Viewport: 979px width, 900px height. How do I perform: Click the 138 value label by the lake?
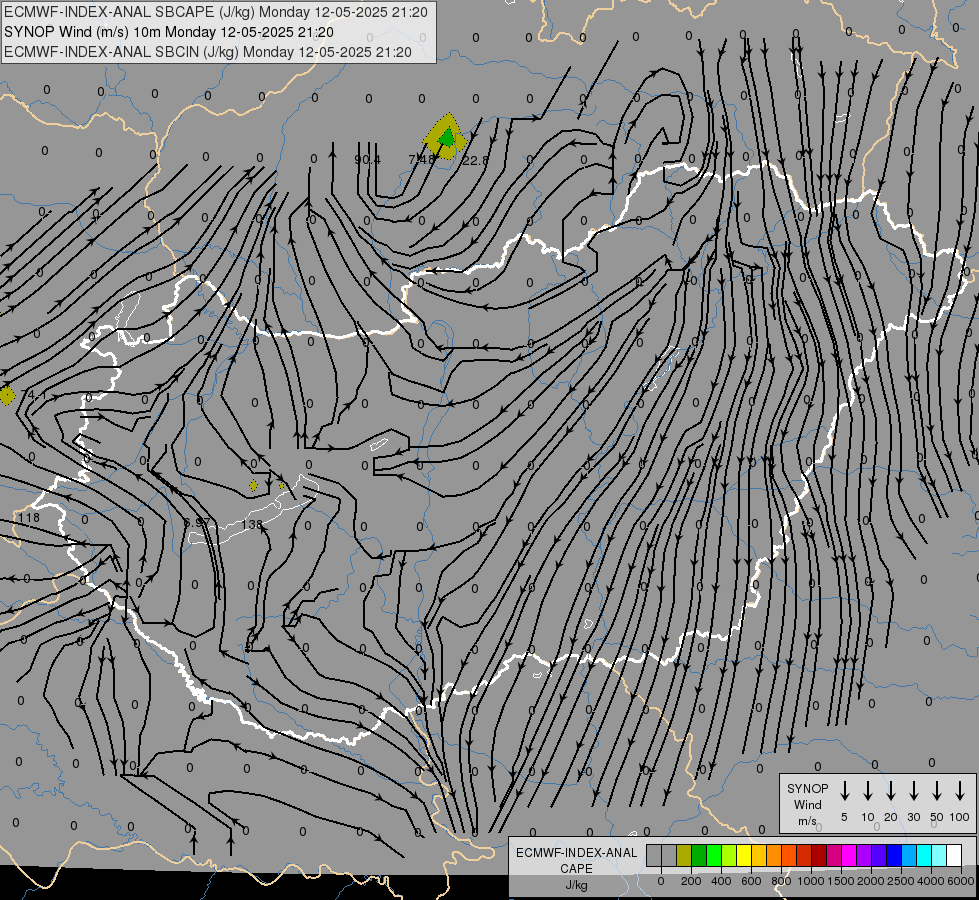point(252,525)
